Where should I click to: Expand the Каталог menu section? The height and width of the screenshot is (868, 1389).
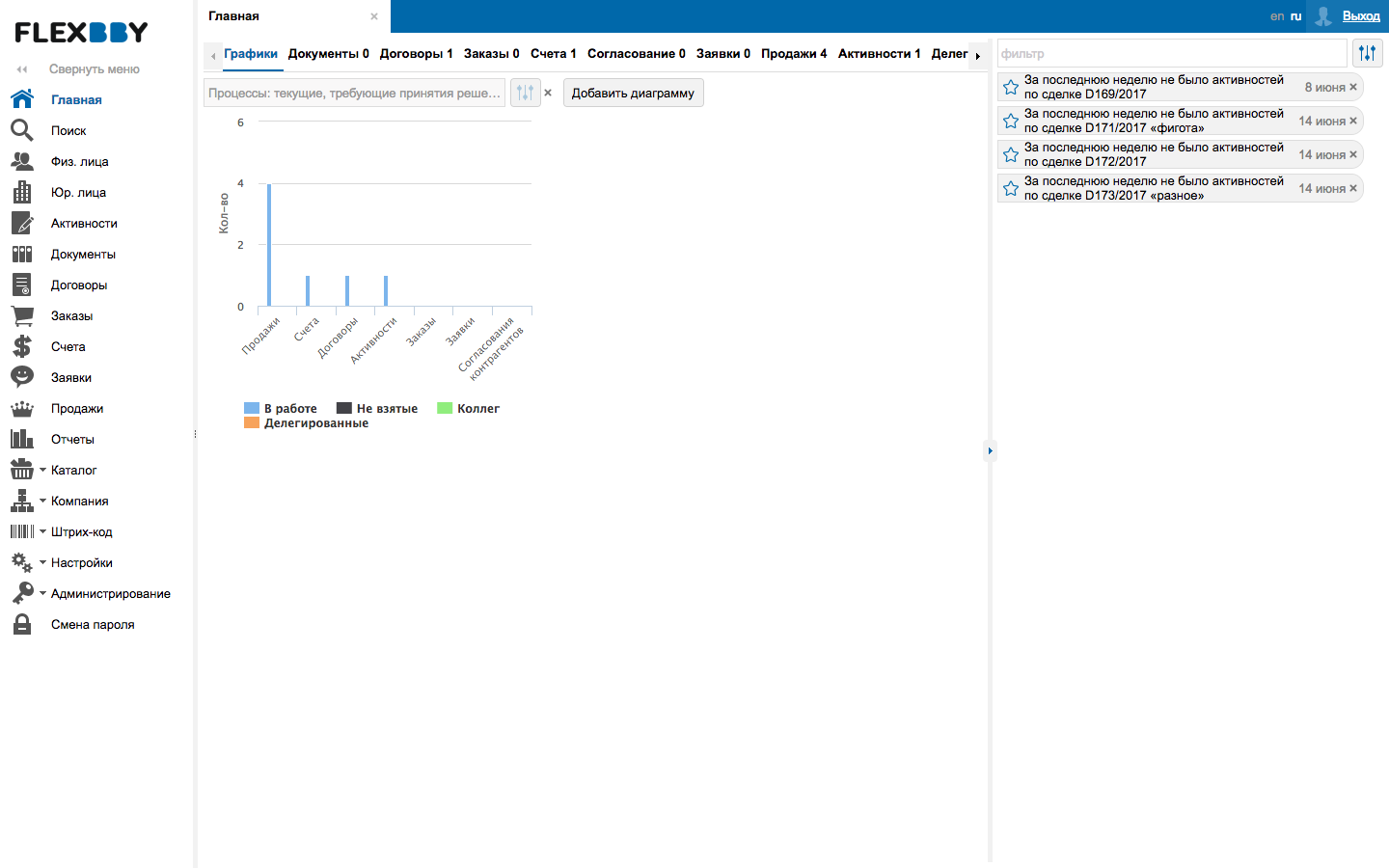click(x=42, y=470)
